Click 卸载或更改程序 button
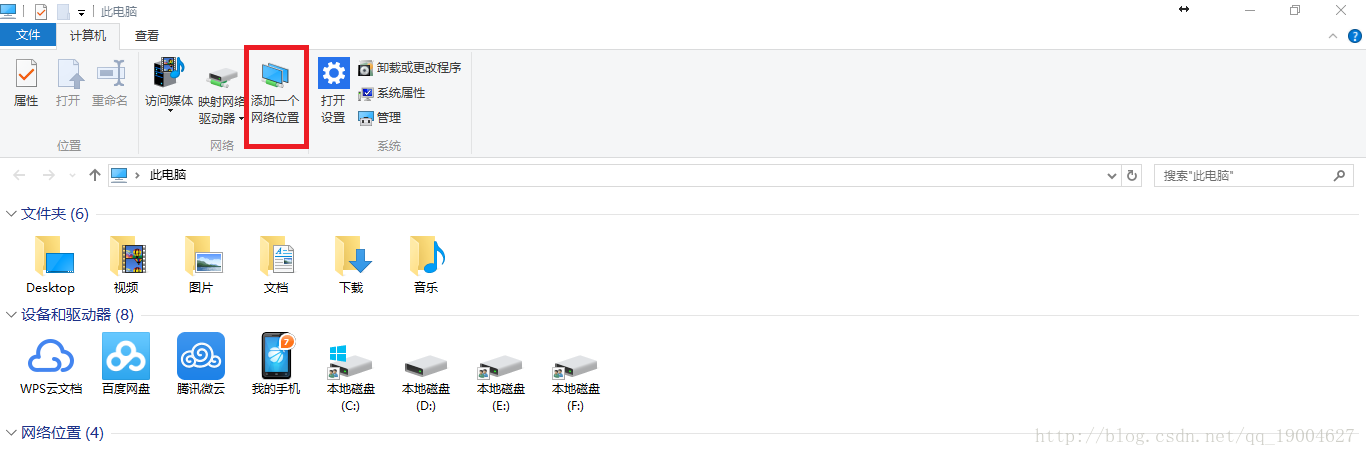Image resolution: width=1366 pixels, height=456 pixels. click(409, 68)
